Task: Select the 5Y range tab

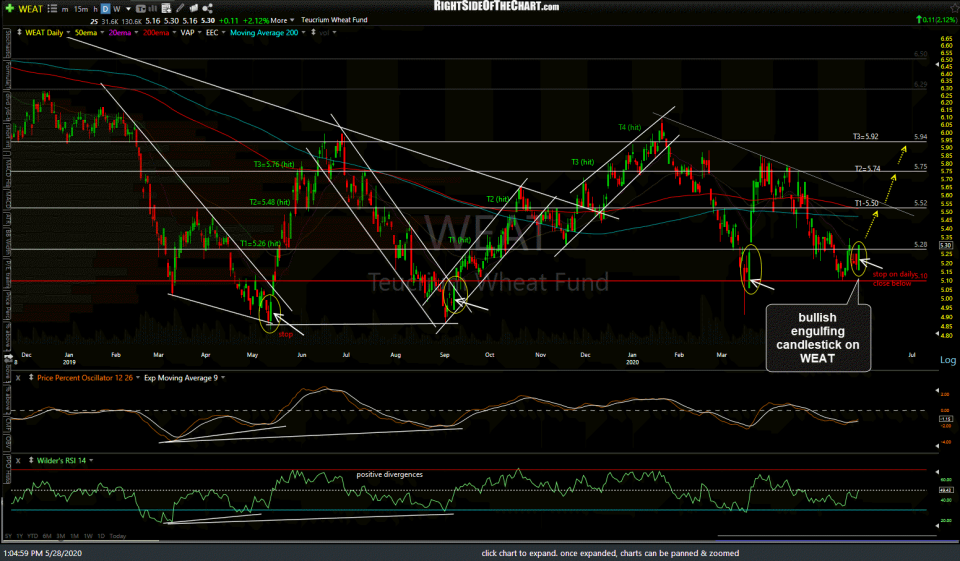Action: point(8,536)
